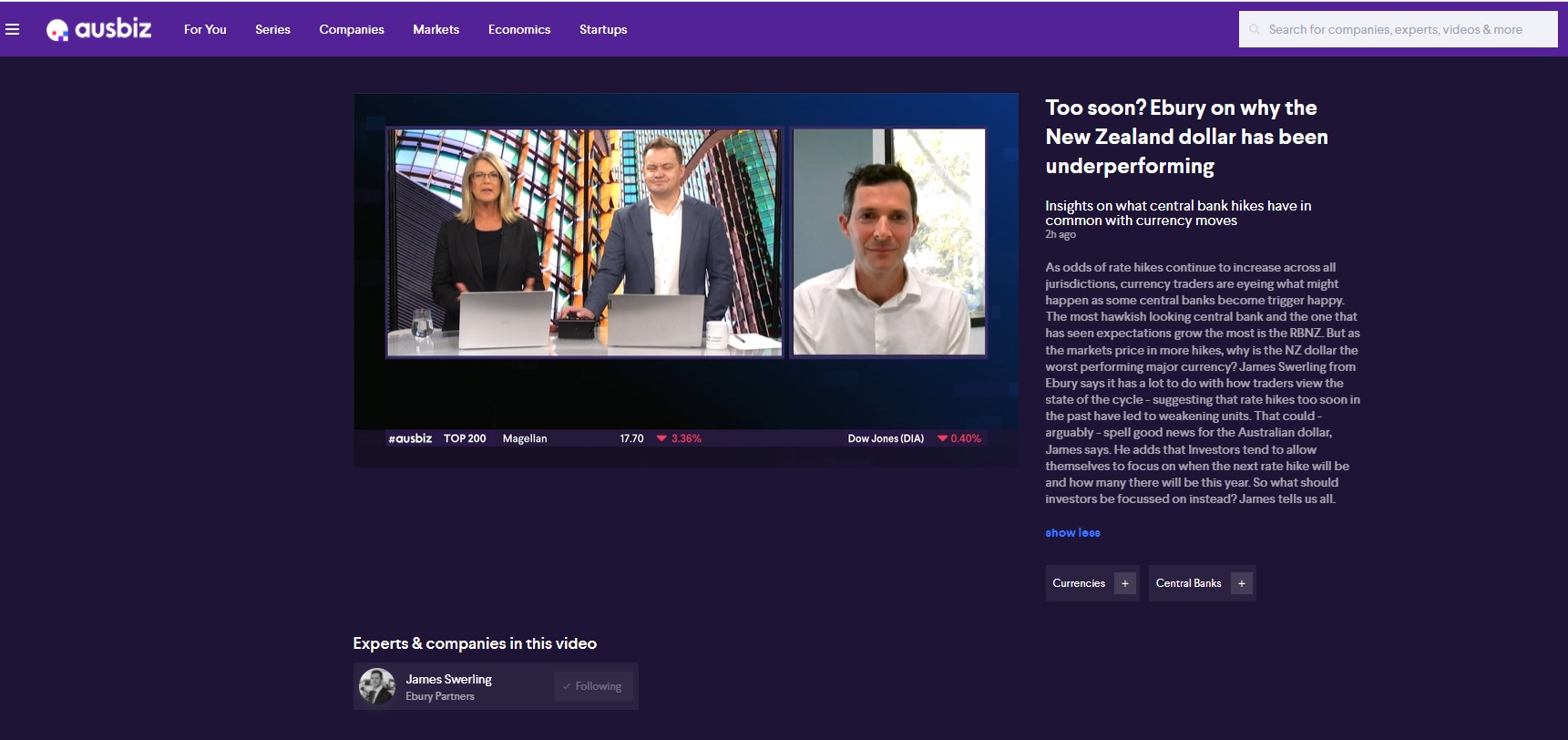Open the Economics nav item

(519, 29)
